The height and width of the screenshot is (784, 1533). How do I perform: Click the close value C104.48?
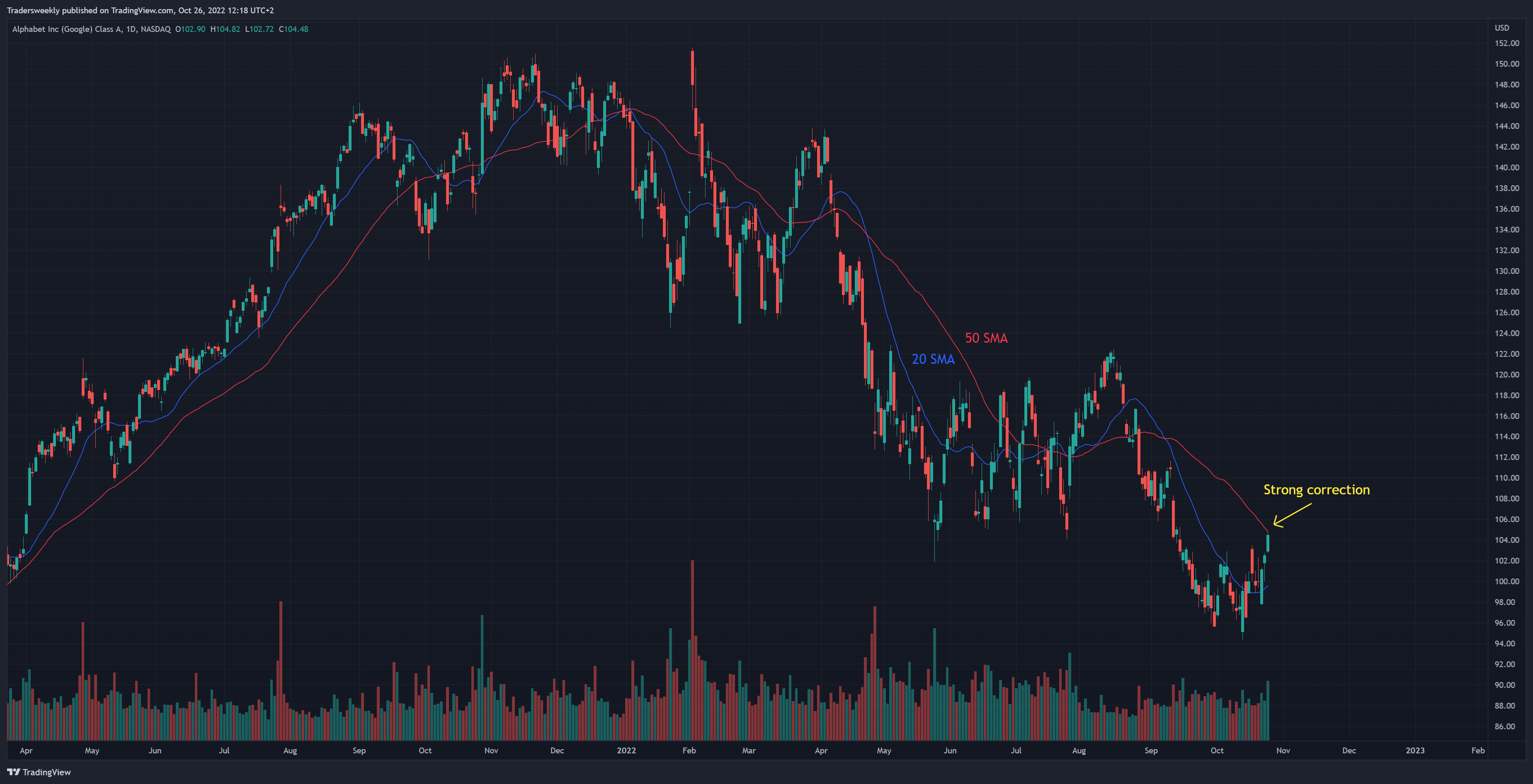click(x=294, y=29)
